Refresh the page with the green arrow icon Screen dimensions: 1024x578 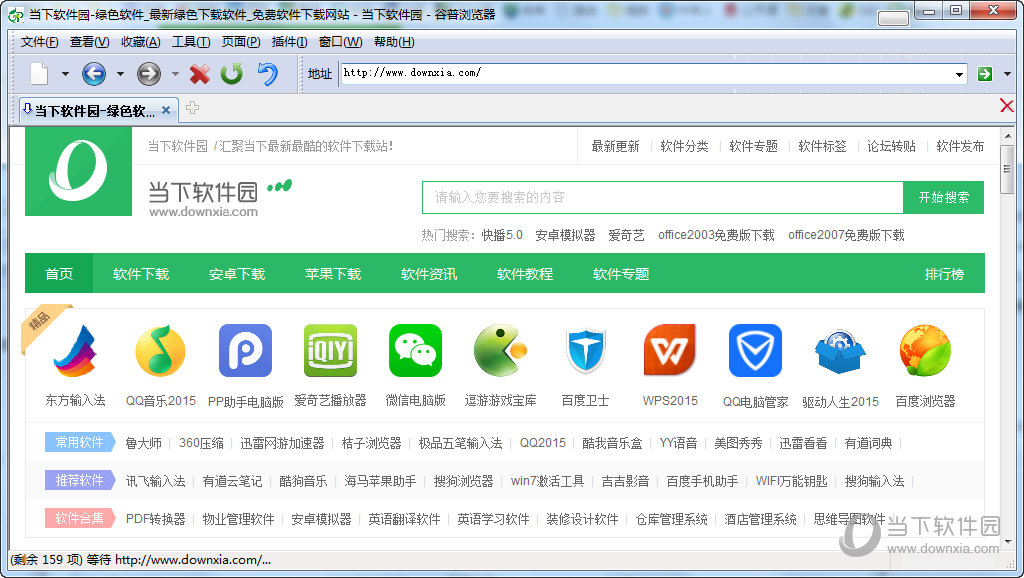tap(232, 74)
